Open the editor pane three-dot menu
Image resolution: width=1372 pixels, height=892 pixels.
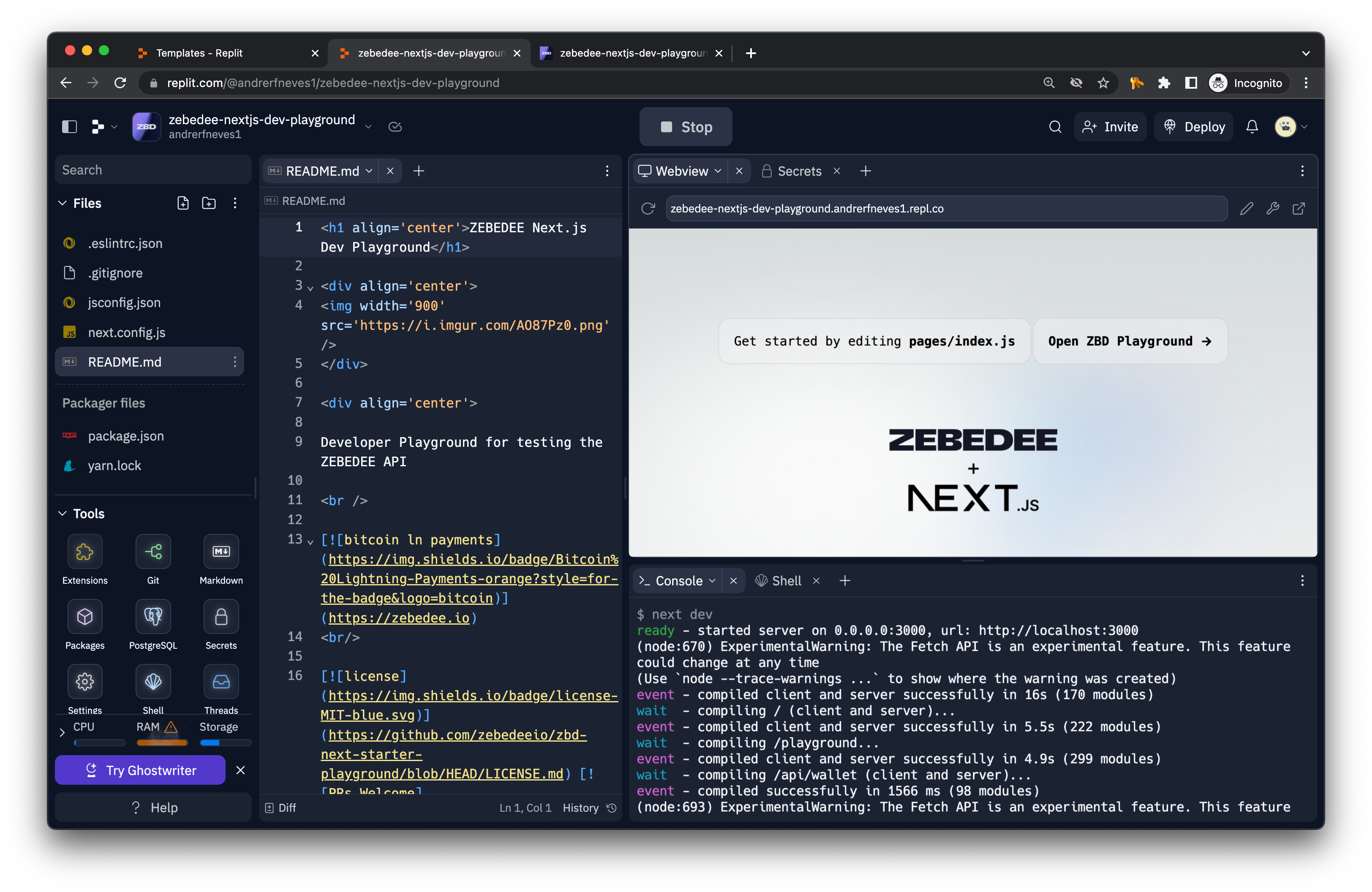(x=607, y=171)
